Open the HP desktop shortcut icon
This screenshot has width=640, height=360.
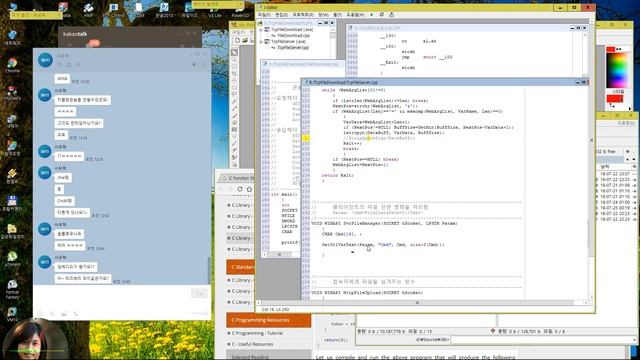[88, 10]
